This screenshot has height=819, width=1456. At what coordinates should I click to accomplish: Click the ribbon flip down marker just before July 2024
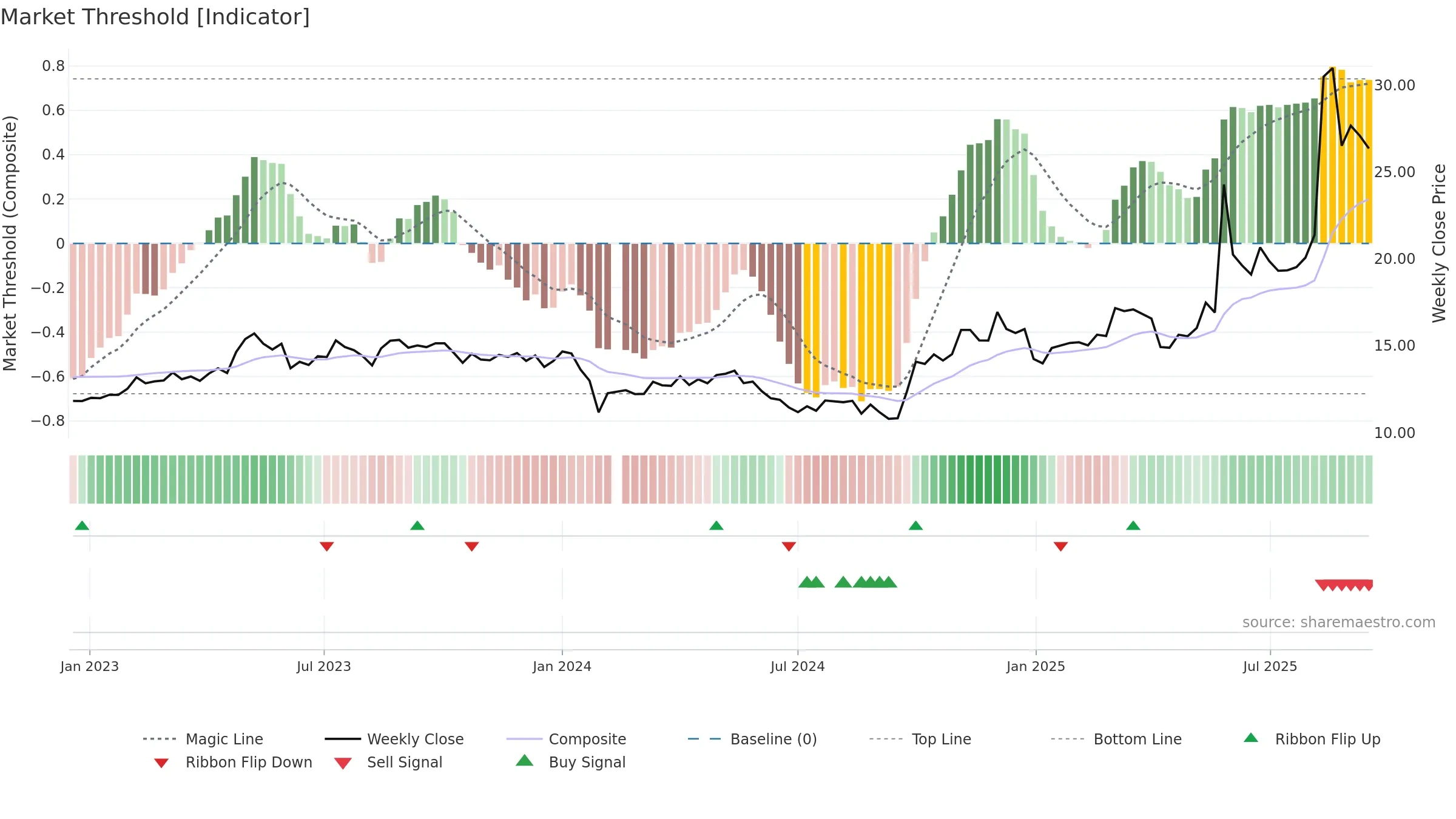(789, 547)
